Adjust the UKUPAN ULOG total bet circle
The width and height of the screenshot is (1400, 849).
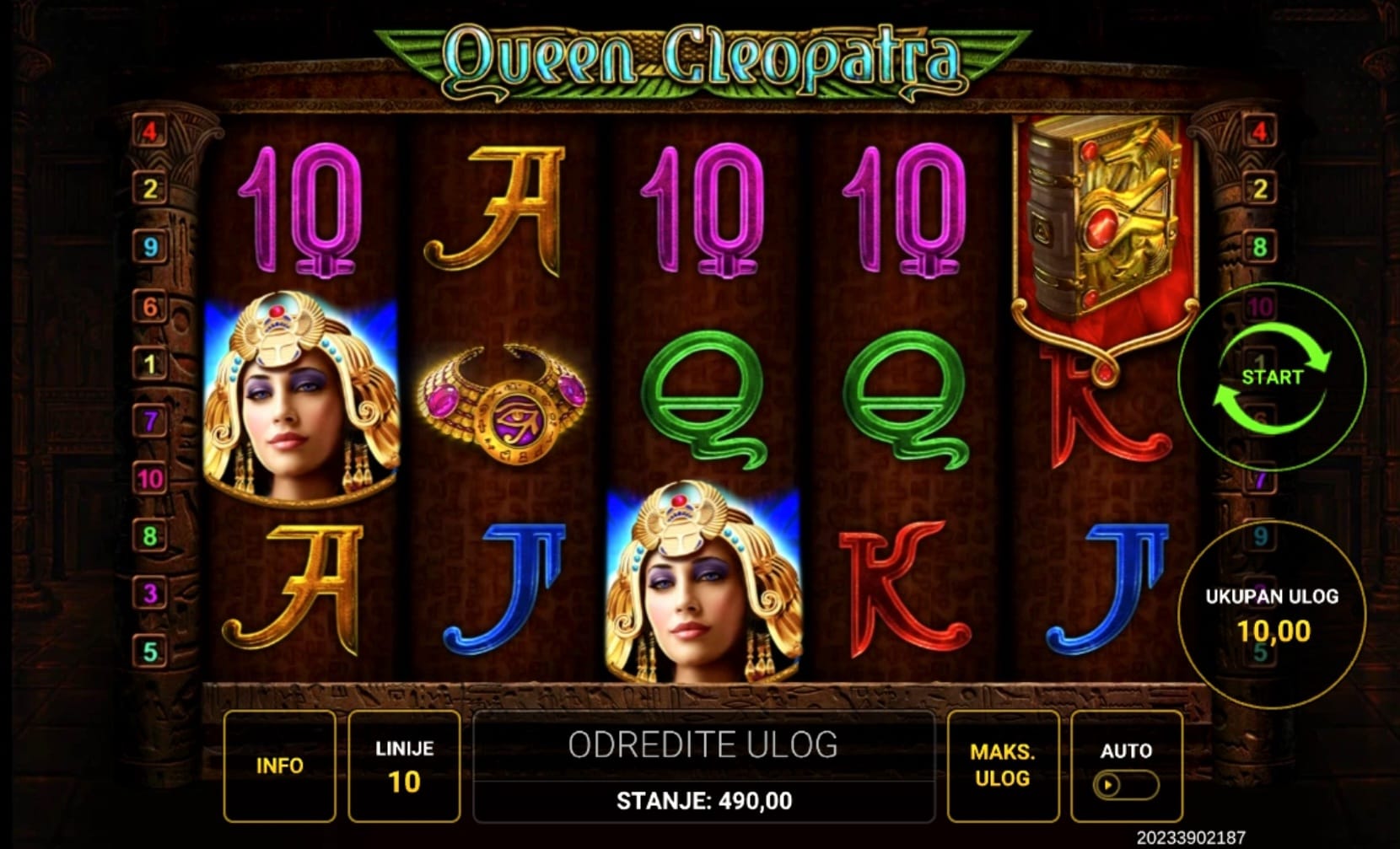(x=1272, y=615)
